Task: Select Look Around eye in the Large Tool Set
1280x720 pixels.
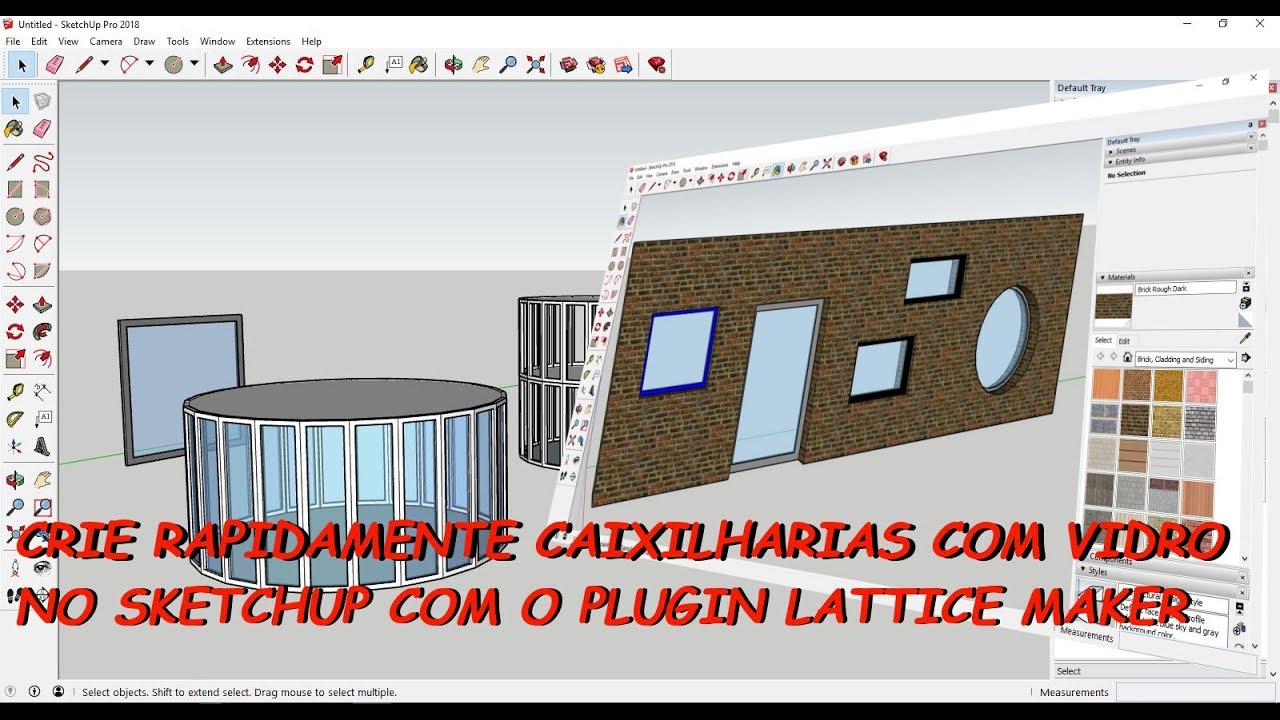Action: [42, 567]
